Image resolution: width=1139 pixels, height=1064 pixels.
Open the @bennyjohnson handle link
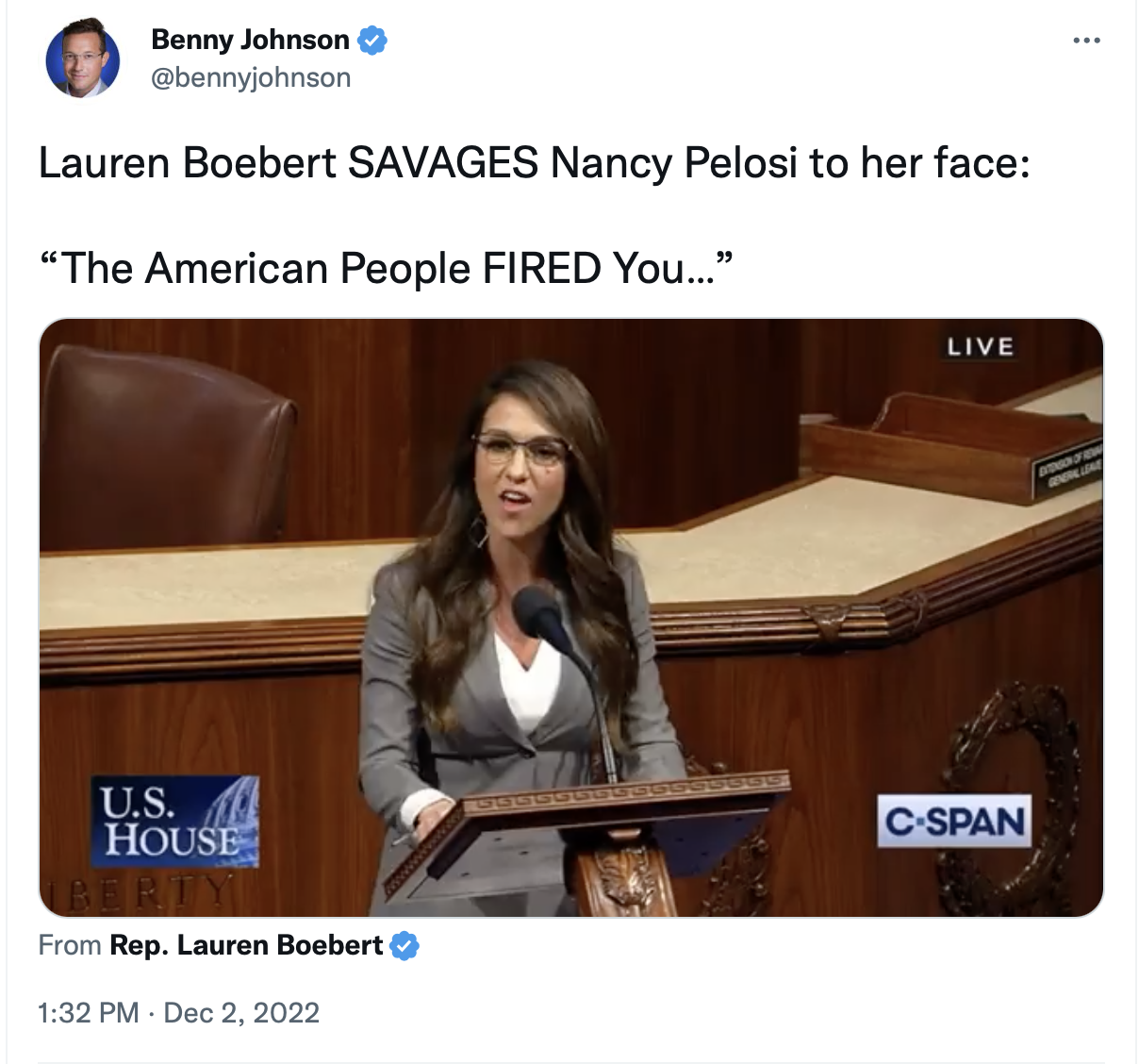coord(251,77)
